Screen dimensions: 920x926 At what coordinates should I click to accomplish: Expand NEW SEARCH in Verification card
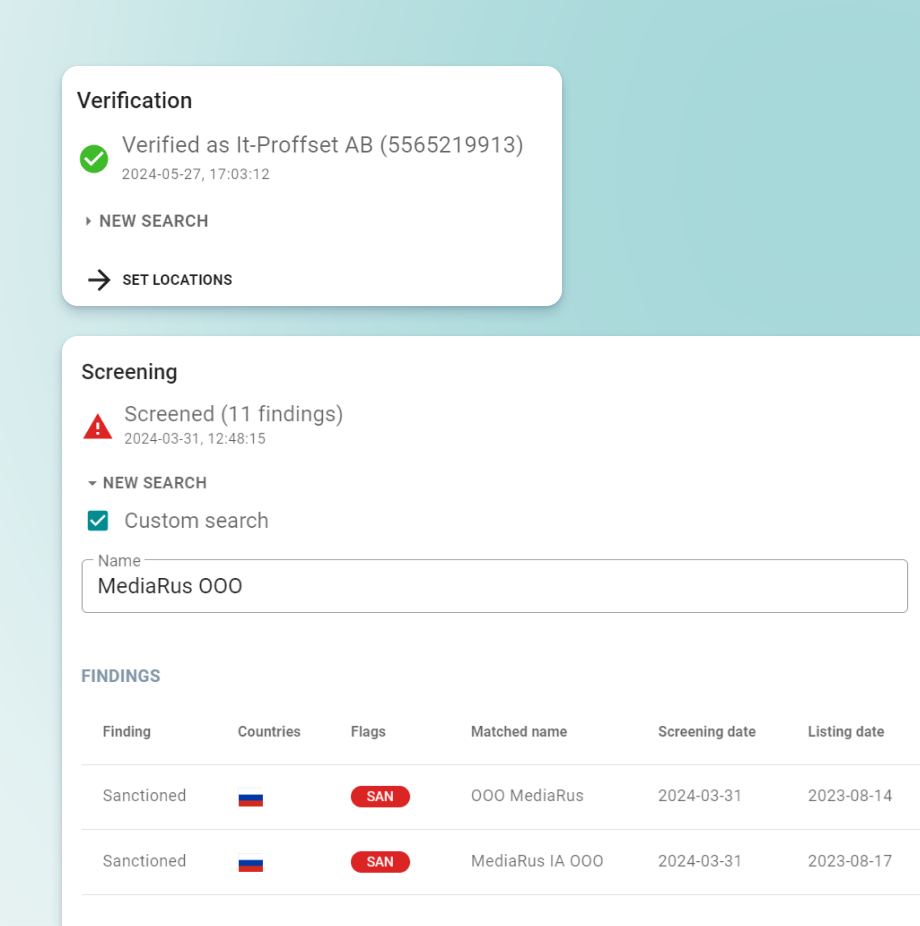tap(147, 221)
